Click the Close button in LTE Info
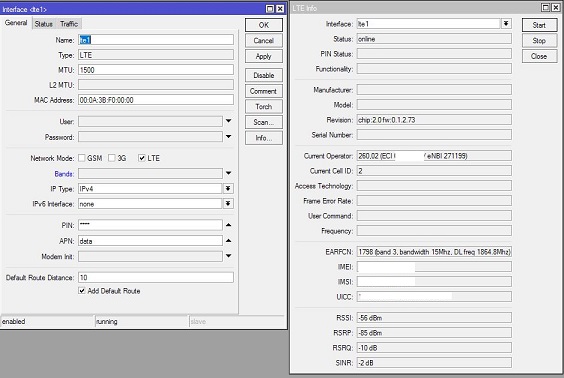The height and width of the screenshot is (378, 564). [x=539, y=56]
